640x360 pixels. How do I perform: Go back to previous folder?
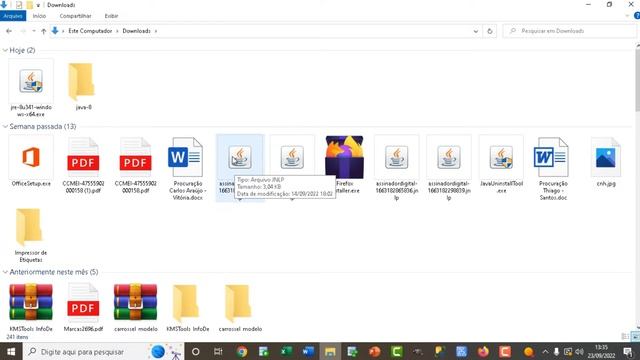tap(9, 31)
